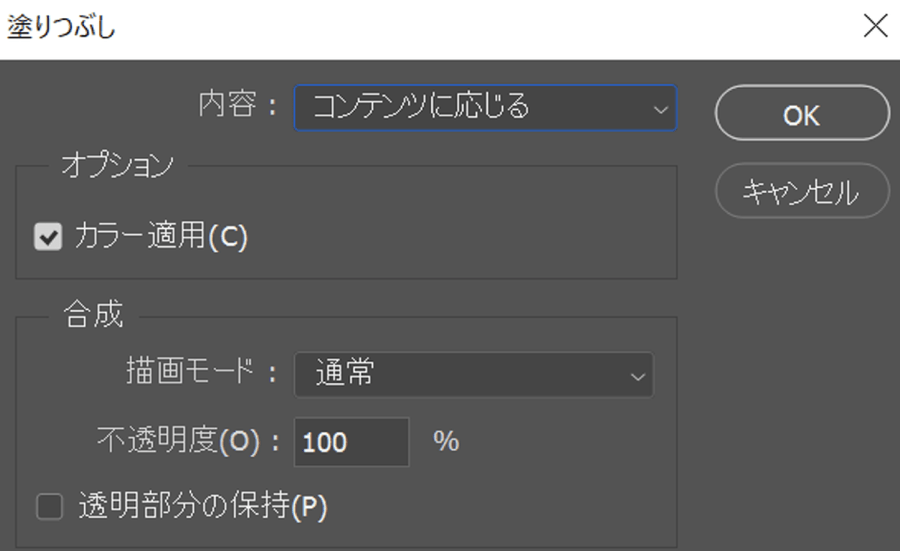This screenshot has height=551, width=900.
Task: Enable the 透明部分の保持 checkbox
Action: pos(49,507)
